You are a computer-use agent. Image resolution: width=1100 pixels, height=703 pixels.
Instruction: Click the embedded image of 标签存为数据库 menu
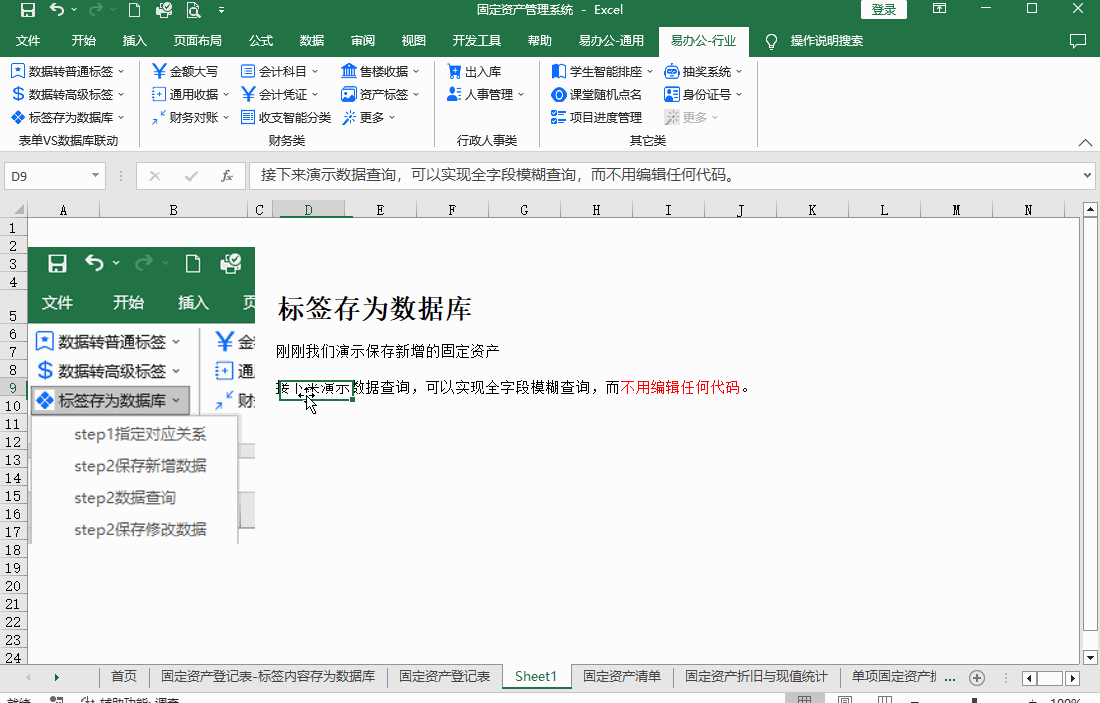pos(142,395)
